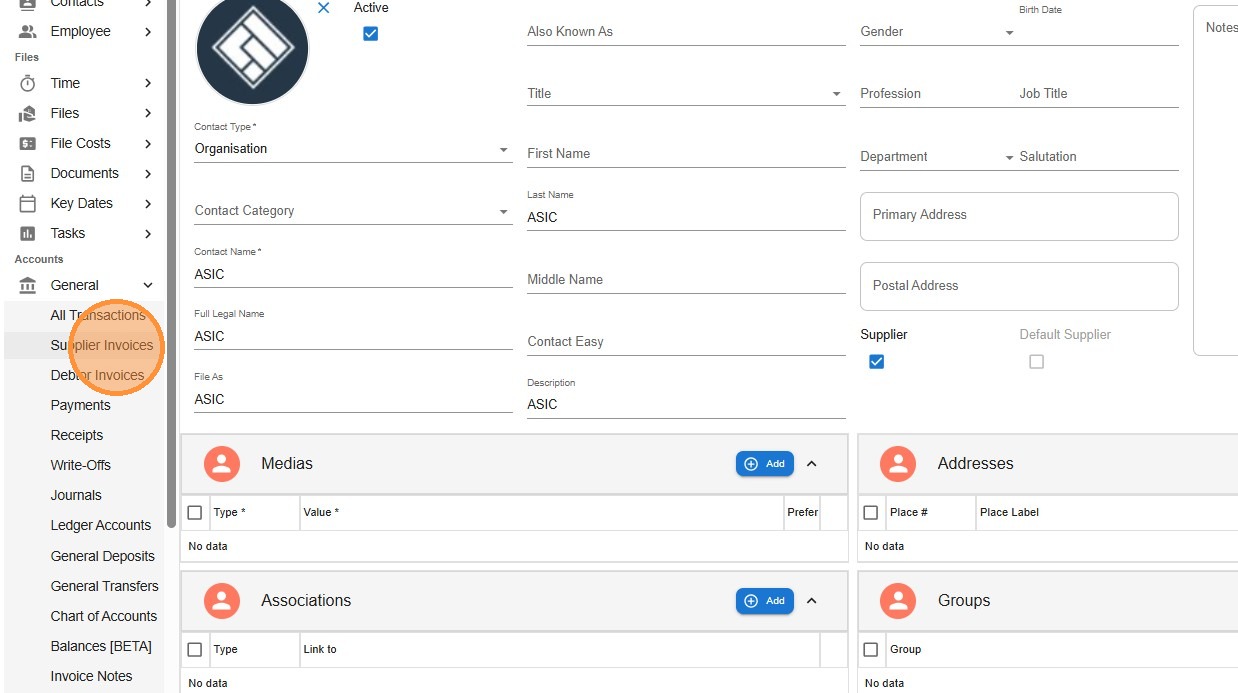Open the Title dropdown
The height and width of the screenshot is (693, 1238).
[686, 94]
